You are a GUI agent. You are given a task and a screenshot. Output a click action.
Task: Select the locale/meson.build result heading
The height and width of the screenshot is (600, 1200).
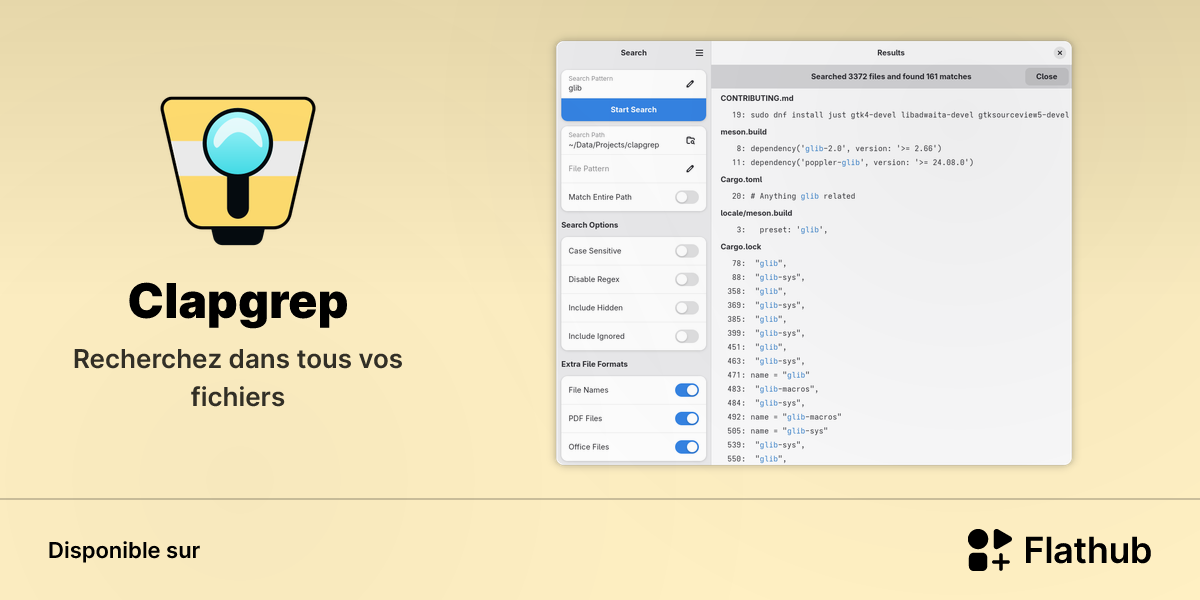[756, 213]
